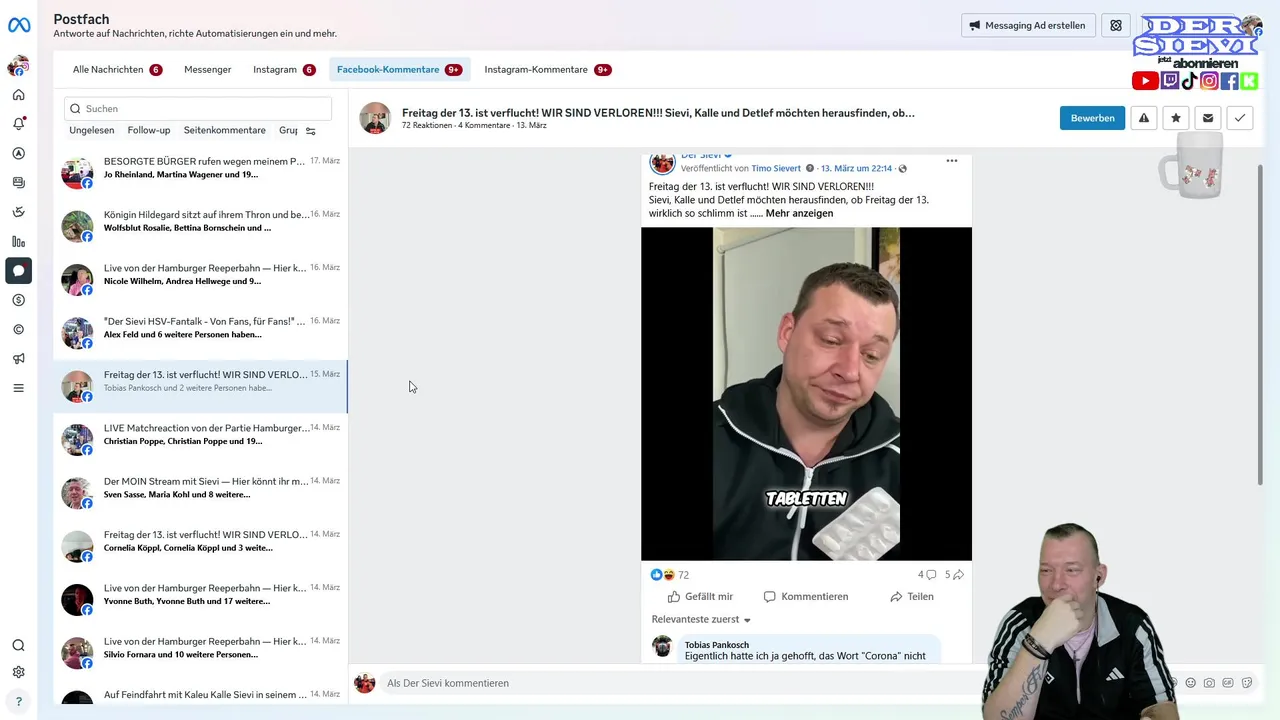Open inbox settings icon beside Messaging Ad
The image size is (1280, 720).
click(1116, 25)
